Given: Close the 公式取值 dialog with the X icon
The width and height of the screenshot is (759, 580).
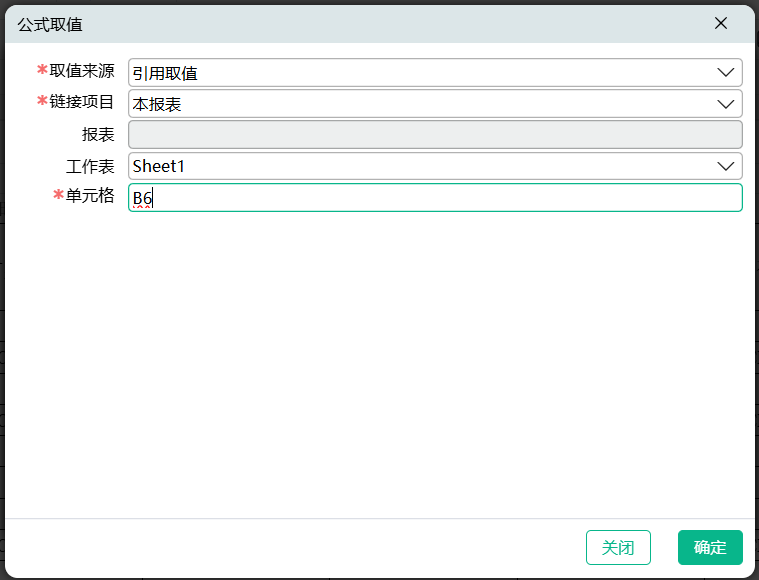Looking at the screenshot, I should pos(721,23).
